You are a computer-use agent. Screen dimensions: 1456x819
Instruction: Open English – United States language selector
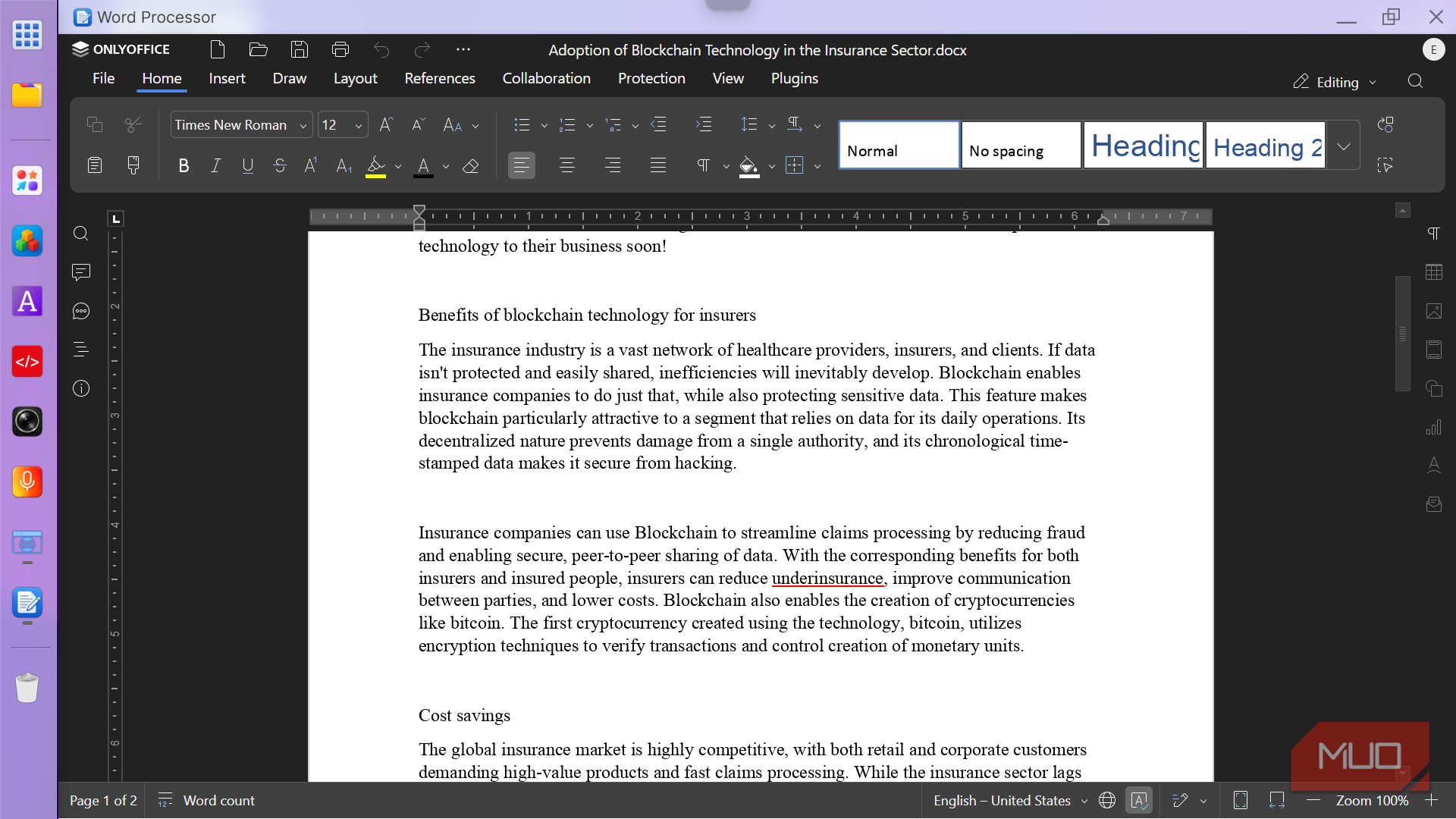coord(1009,800)
